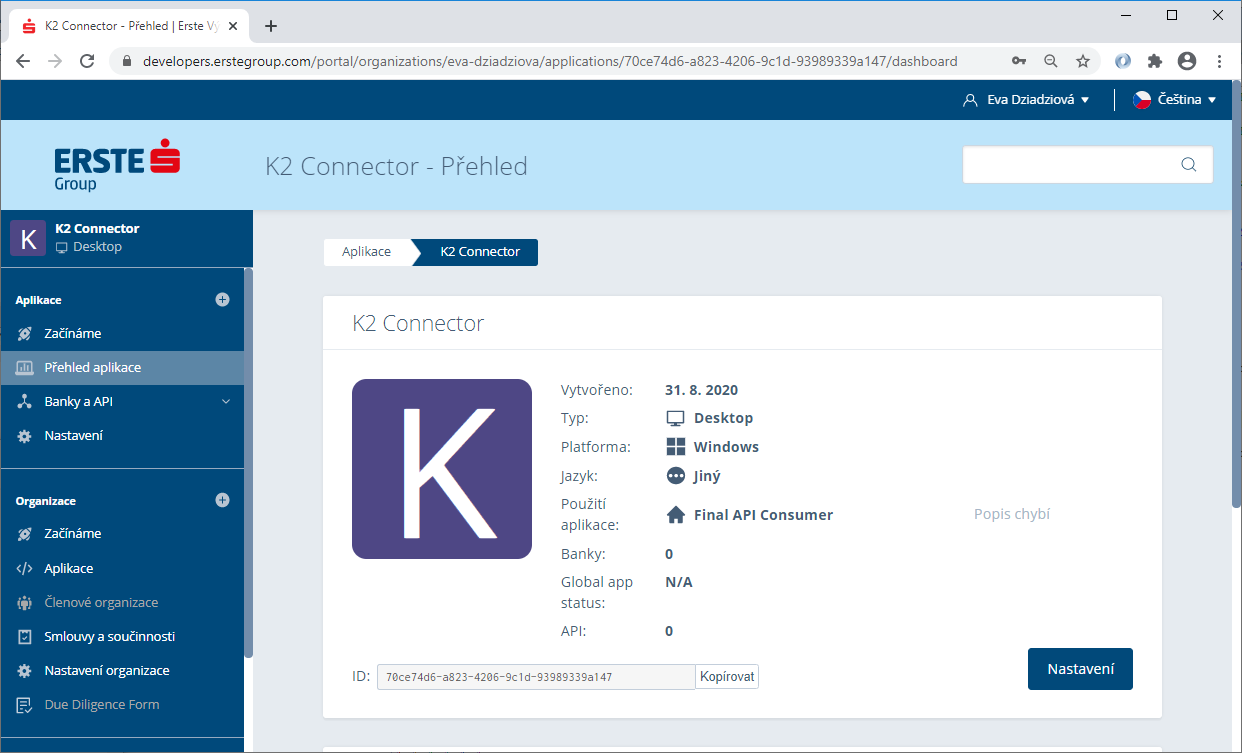The image size is (1242, 753).
Task: Click the K2 Connector name in sidebar header
Action: [97, 229]
